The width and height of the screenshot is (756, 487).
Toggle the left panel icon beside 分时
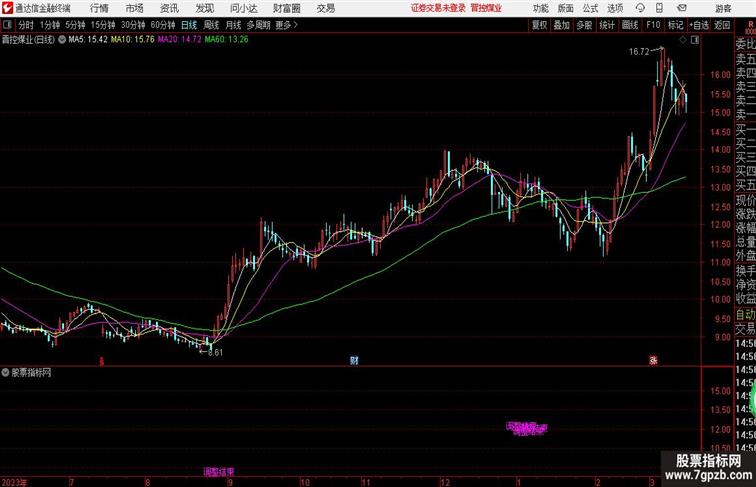(x=7, y=25)
